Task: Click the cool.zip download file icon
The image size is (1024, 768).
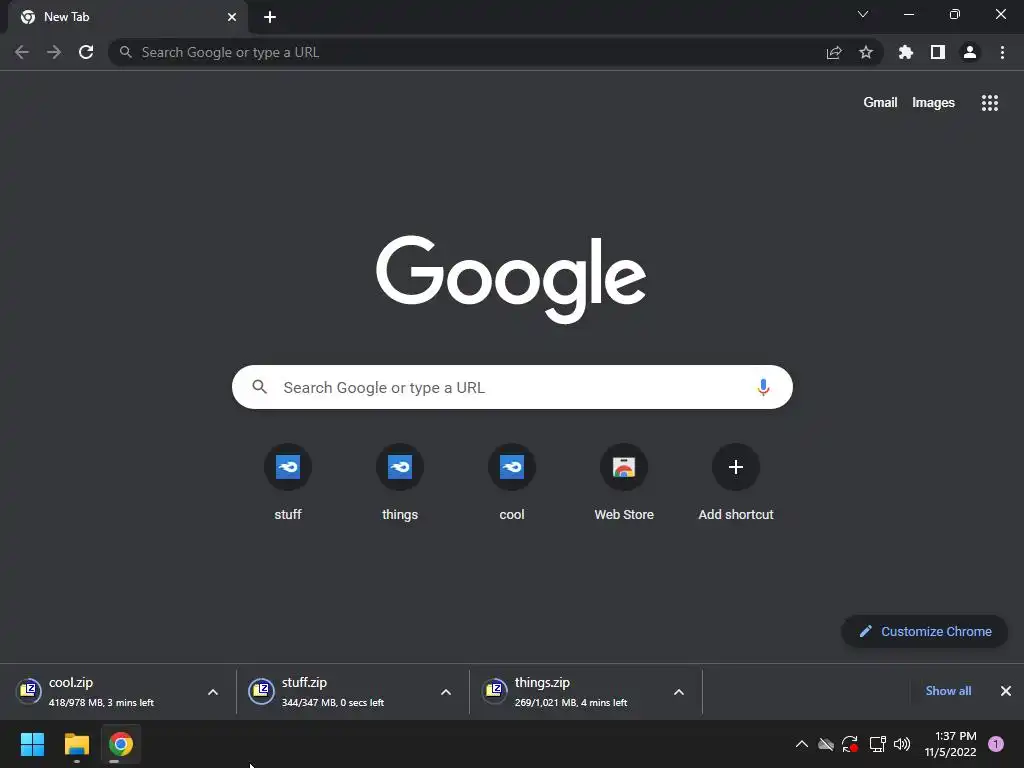Action: (x=29, y=690)
